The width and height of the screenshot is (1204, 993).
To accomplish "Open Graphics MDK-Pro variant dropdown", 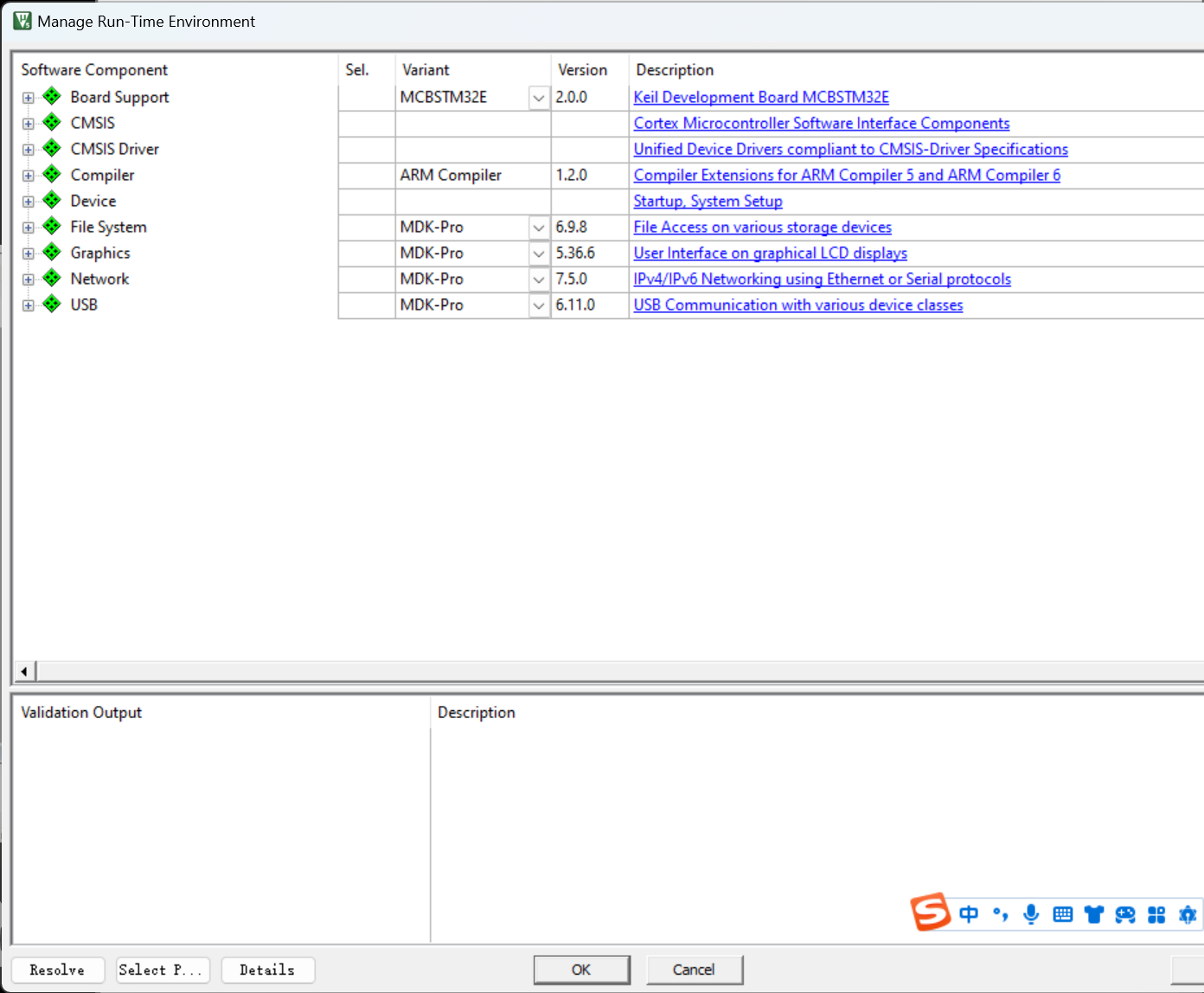I will coord(539,253).
